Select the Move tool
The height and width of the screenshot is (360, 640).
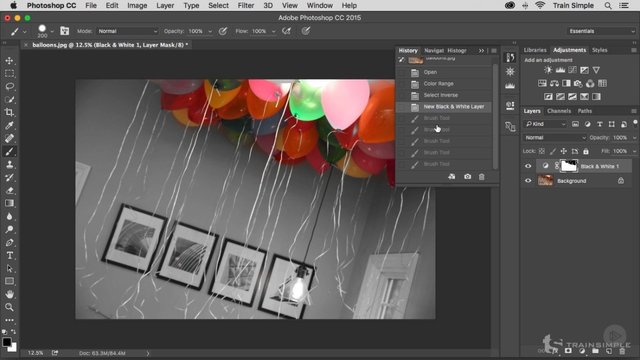(x=9, y=61)
